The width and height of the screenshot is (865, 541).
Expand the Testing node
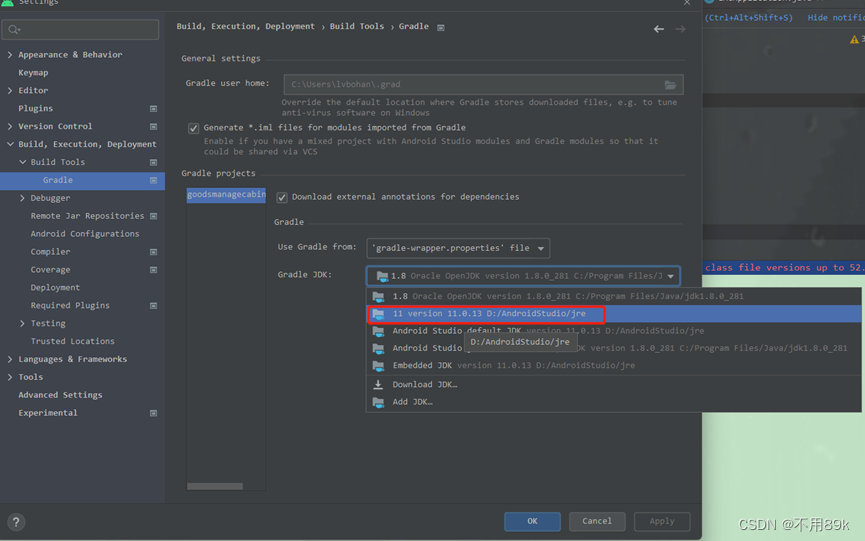(x=22, y=323)
